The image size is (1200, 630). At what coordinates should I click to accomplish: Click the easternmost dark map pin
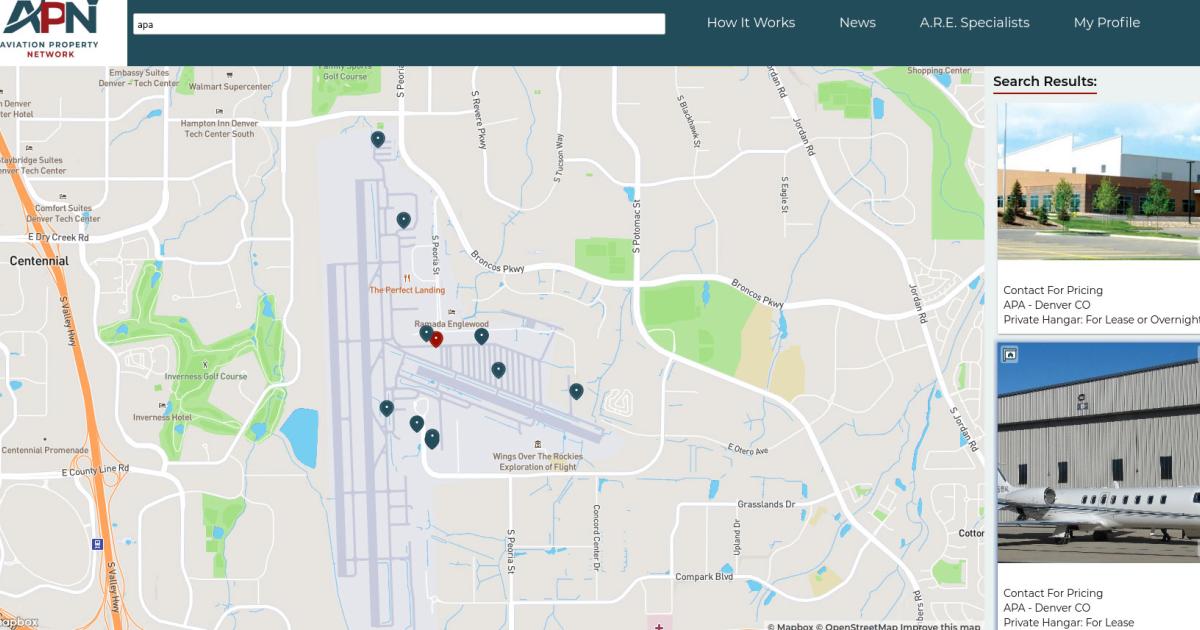coord(576,391)
